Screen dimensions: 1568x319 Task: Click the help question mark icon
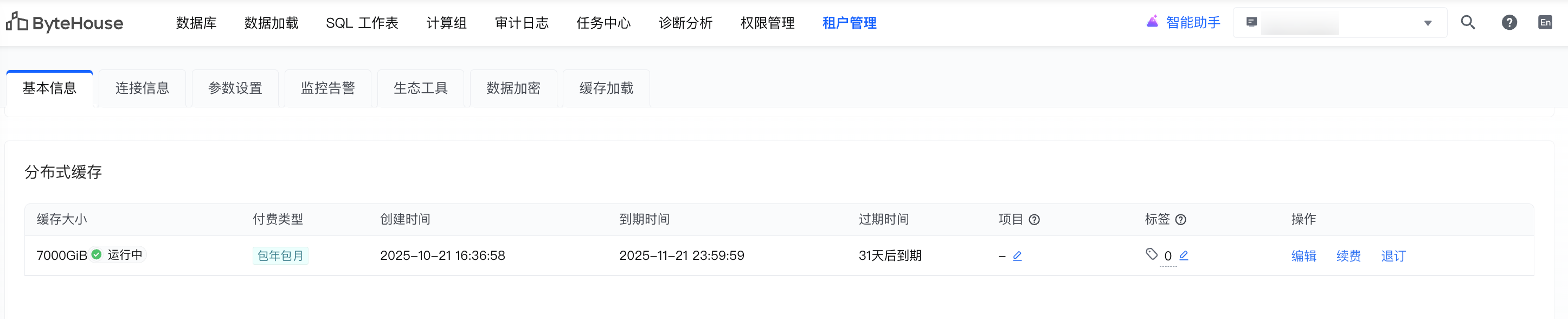1509,23
